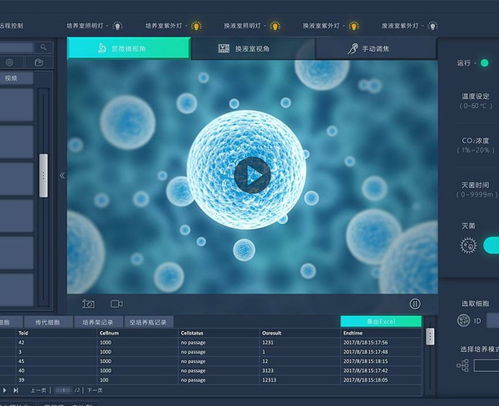Click Endtime 2017/8/18 15:17:56
Screen dimensions: 499x406
tap(365, 342)
